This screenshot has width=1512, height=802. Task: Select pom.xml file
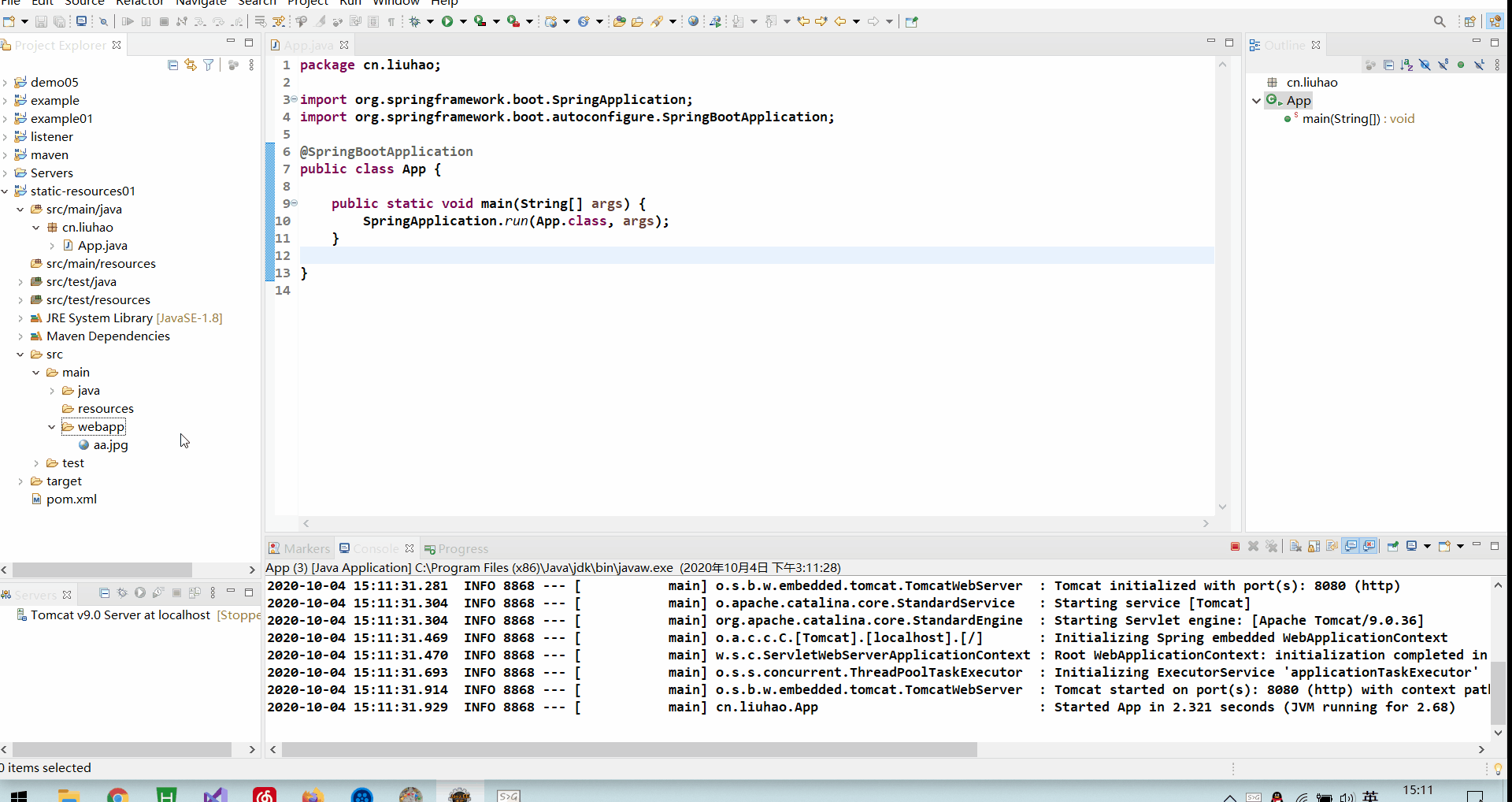(71, 499)
